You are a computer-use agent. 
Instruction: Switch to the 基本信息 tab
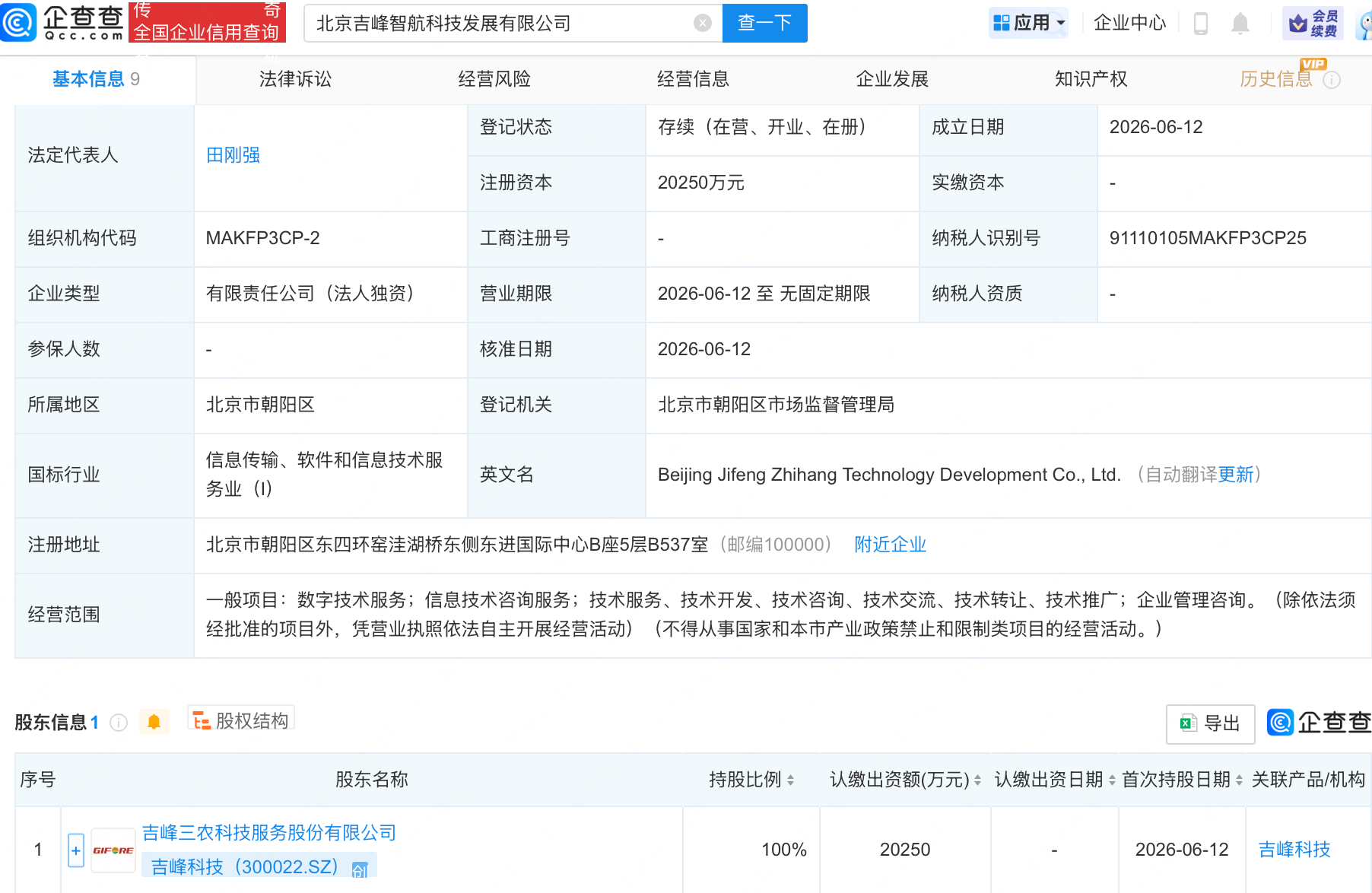tap(96, 79)
